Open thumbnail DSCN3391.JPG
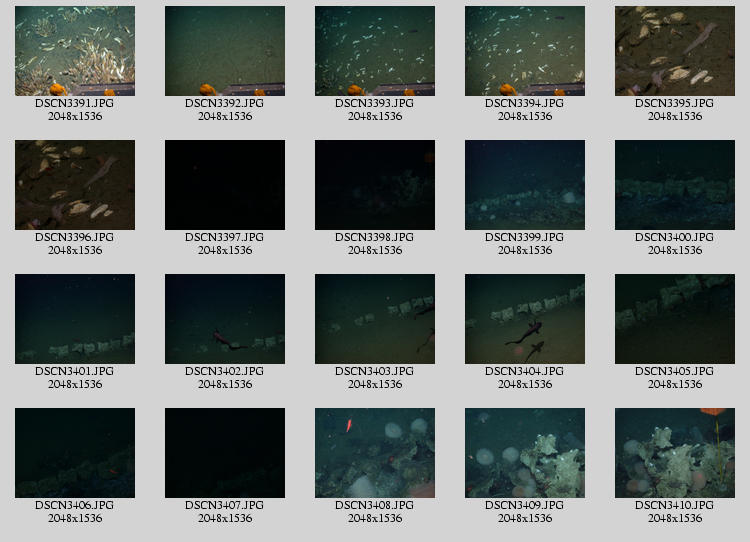The image size is (750, 542). click(75, 51)
